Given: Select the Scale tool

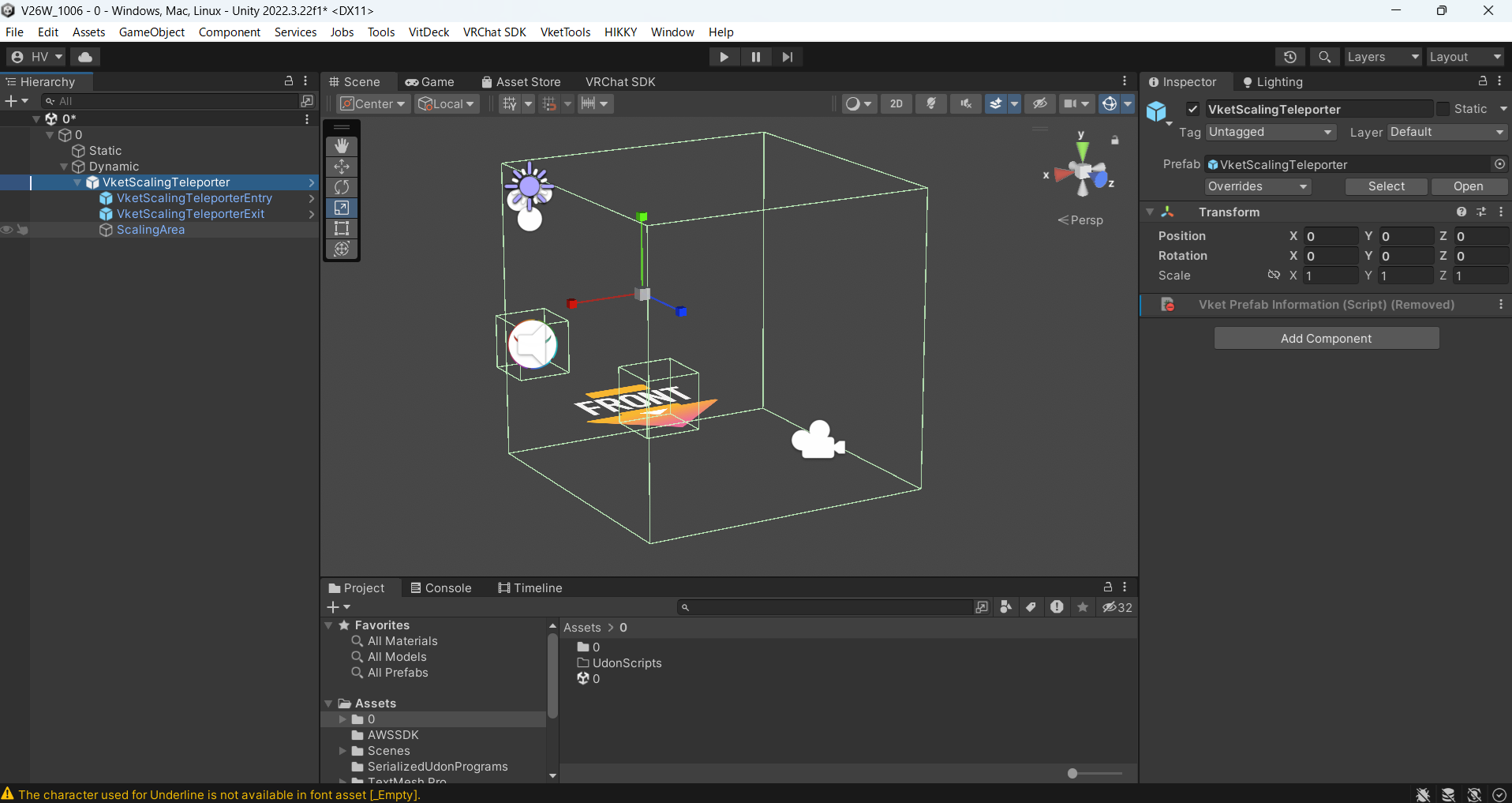Looking at the screenshot, I should pos(342,208).
